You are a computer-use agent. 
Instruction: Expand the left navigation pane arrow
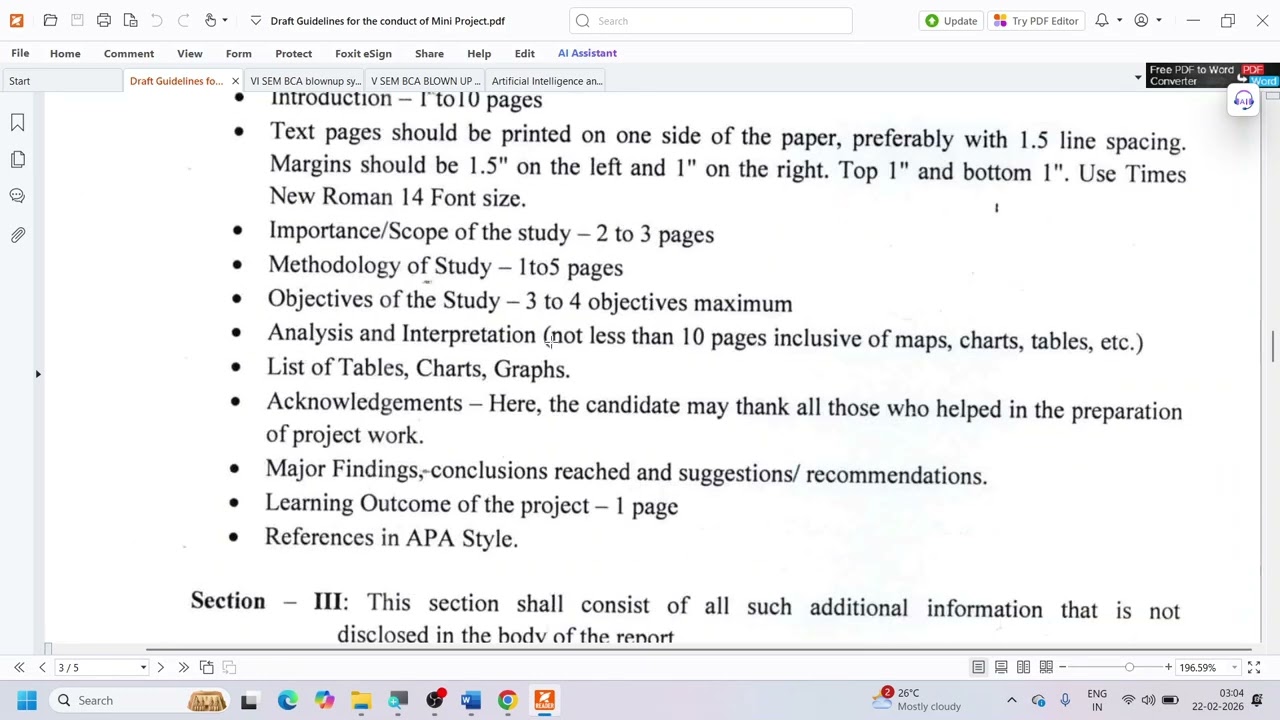(x=38, y=374)
